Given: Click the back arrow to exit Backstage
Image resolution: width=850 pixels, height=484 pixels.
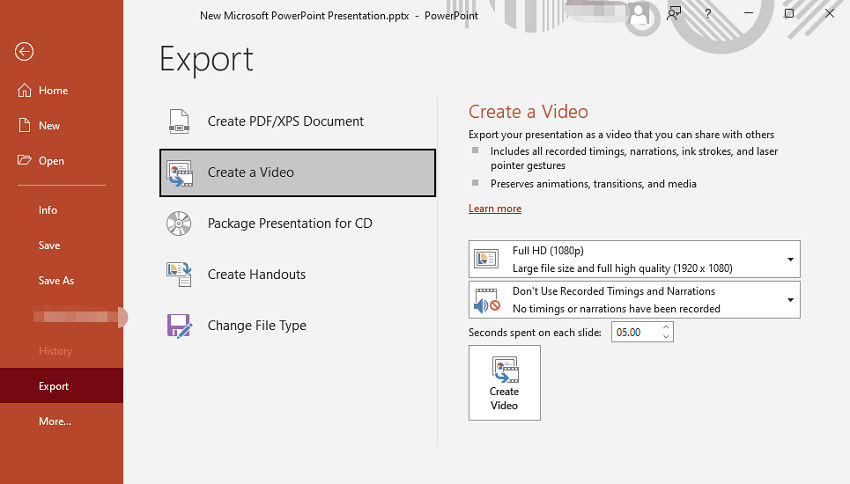Looking at the screenshot, I should 24,51.
